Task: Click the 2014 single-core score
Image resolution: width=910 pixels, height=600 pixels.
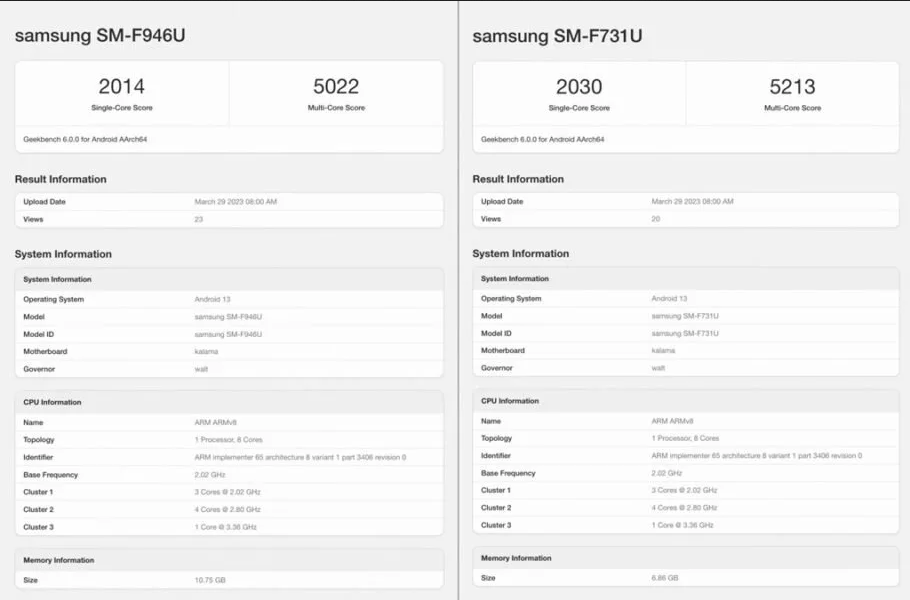Action: click(x=121, y=87)
